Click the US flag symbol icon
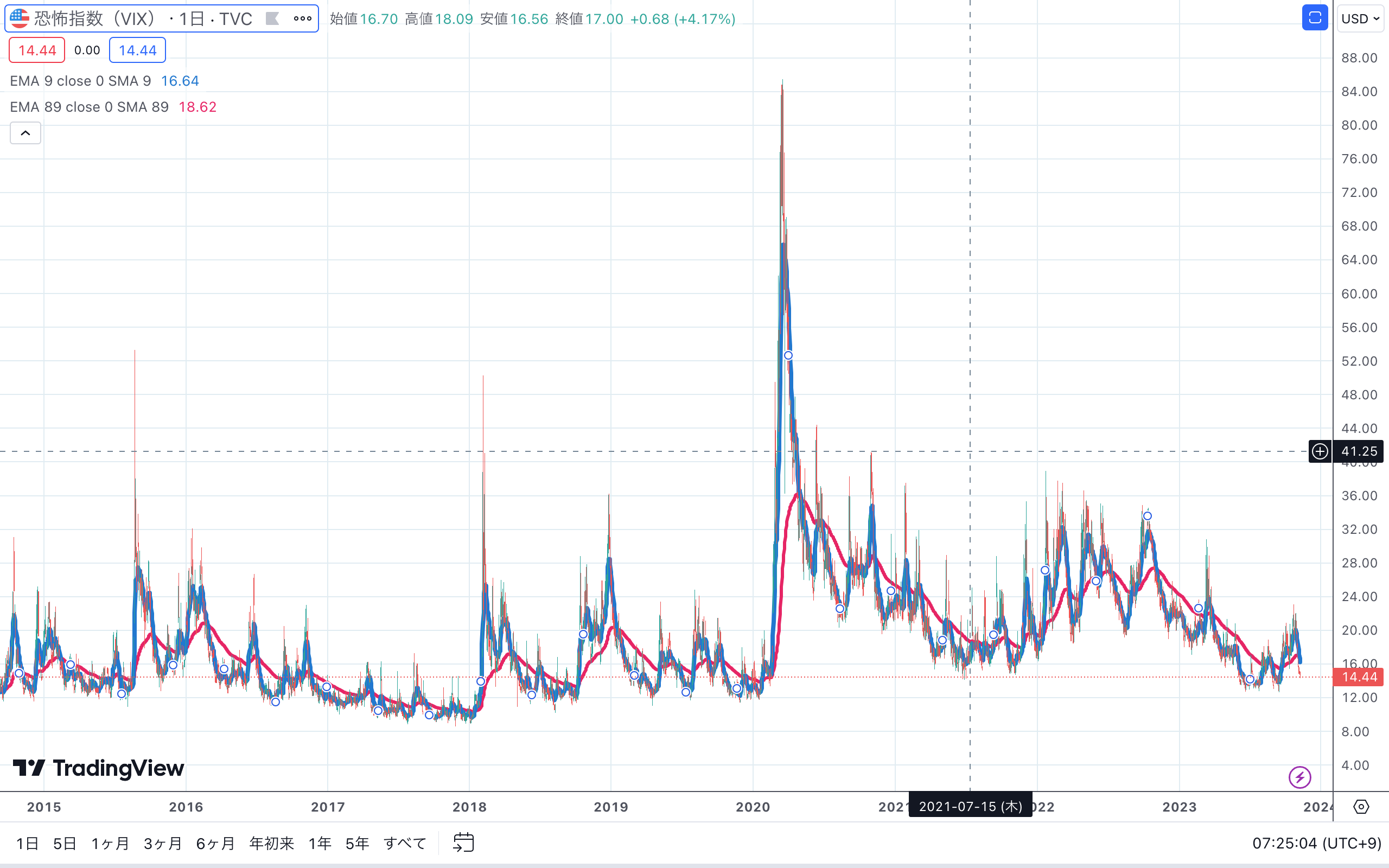The width and height of the screenshot is (1389, 868). 20,18
